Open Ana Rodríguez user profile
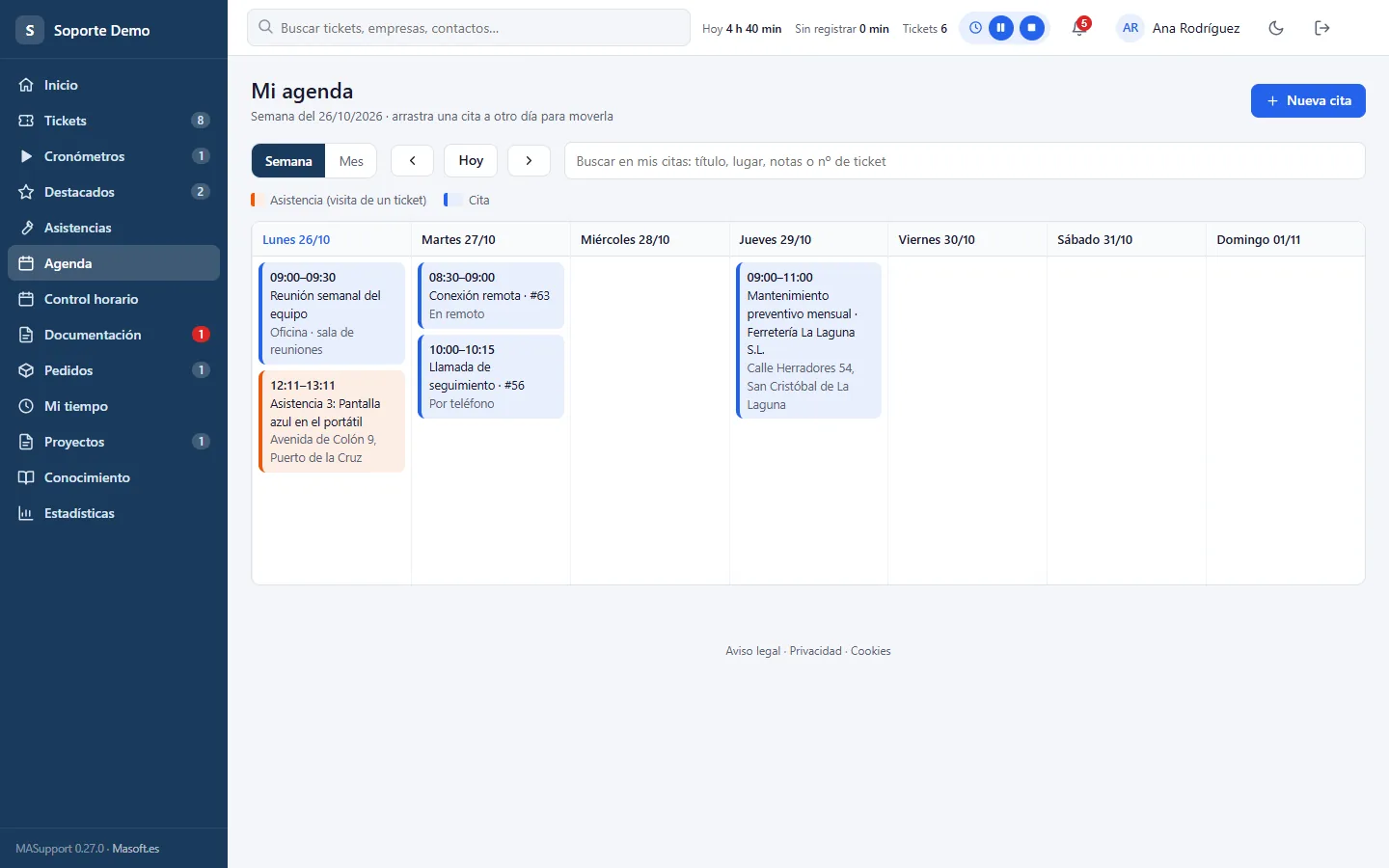This screenshot has height=868, width=1389. pyautogui.click(x=1179, y=28)
